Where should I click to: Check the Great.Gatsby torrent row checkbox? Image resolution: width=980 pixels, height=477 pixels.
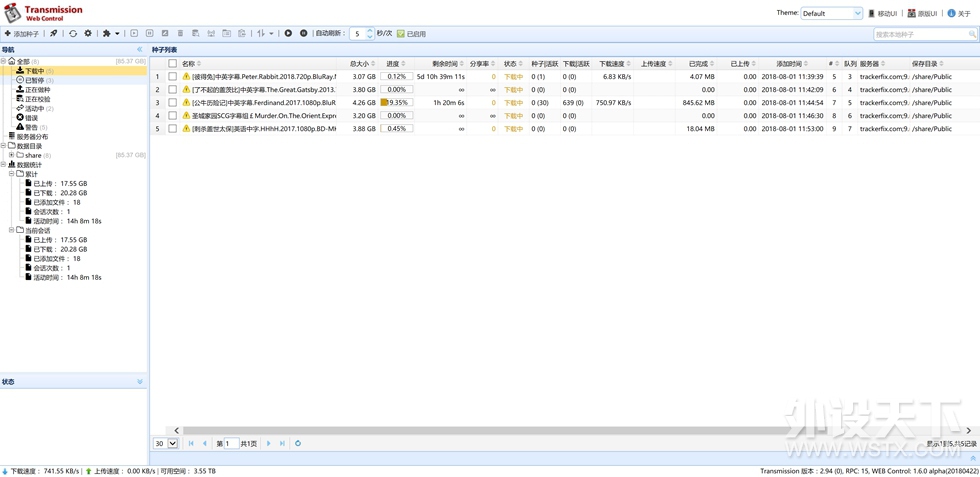pos(172,89)
